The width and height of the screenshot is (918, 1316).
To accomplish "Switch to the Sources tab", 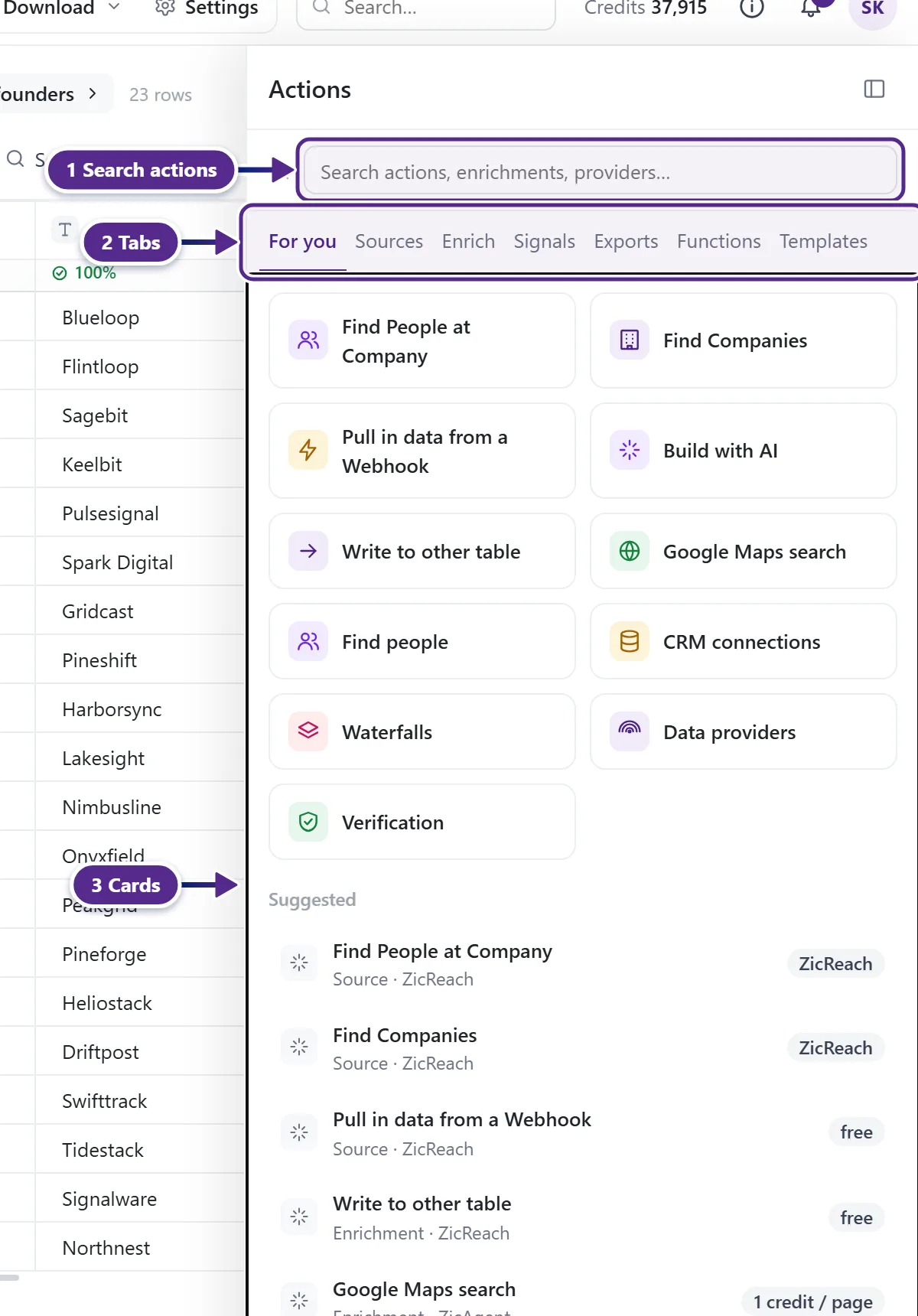I will [389, 242].
